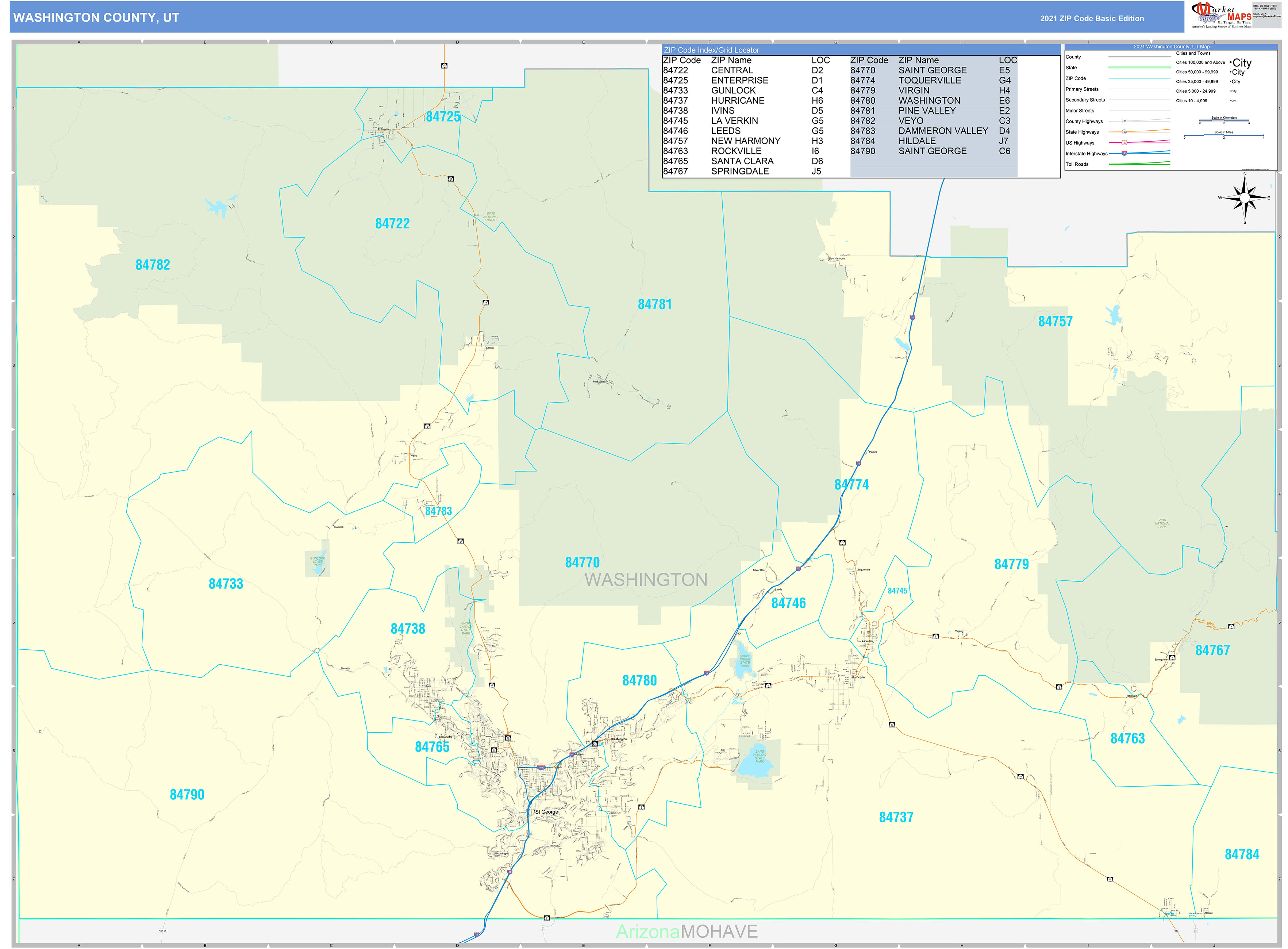Select the Toll Roads green line symbol
Image resolution: width=1288 pixels, height=949 pixels.
pyautogui.click(x=1139, y=164)
